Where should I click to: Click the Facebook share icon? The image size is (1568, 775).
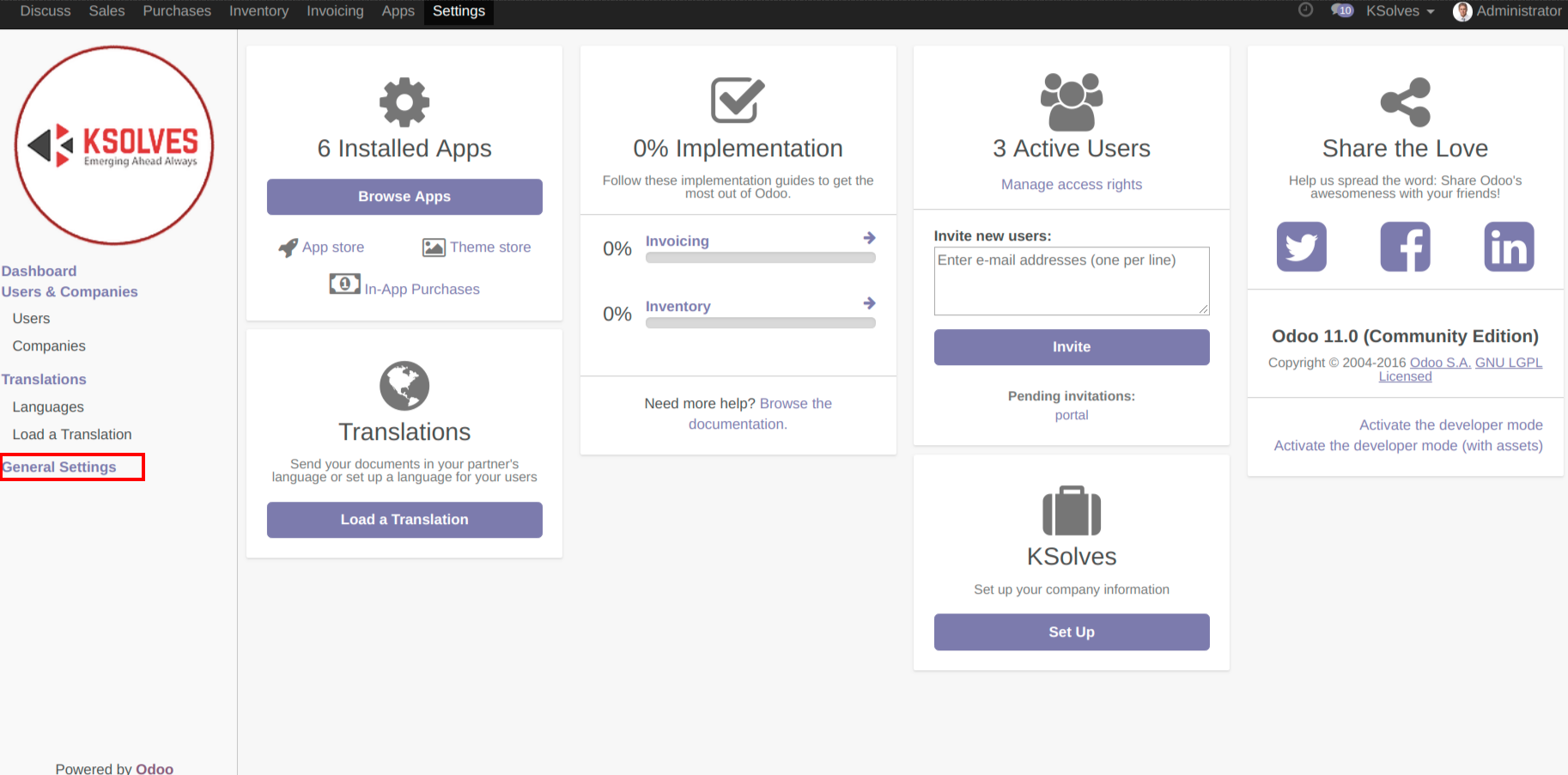coord(1405,247)
